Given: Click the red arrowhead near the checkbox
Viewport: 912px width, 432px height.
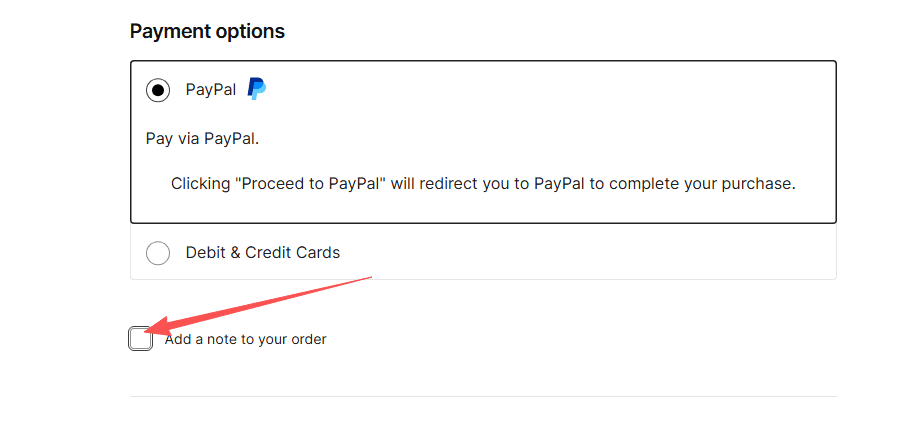Looking at the screenshot, I should [158, 327].
